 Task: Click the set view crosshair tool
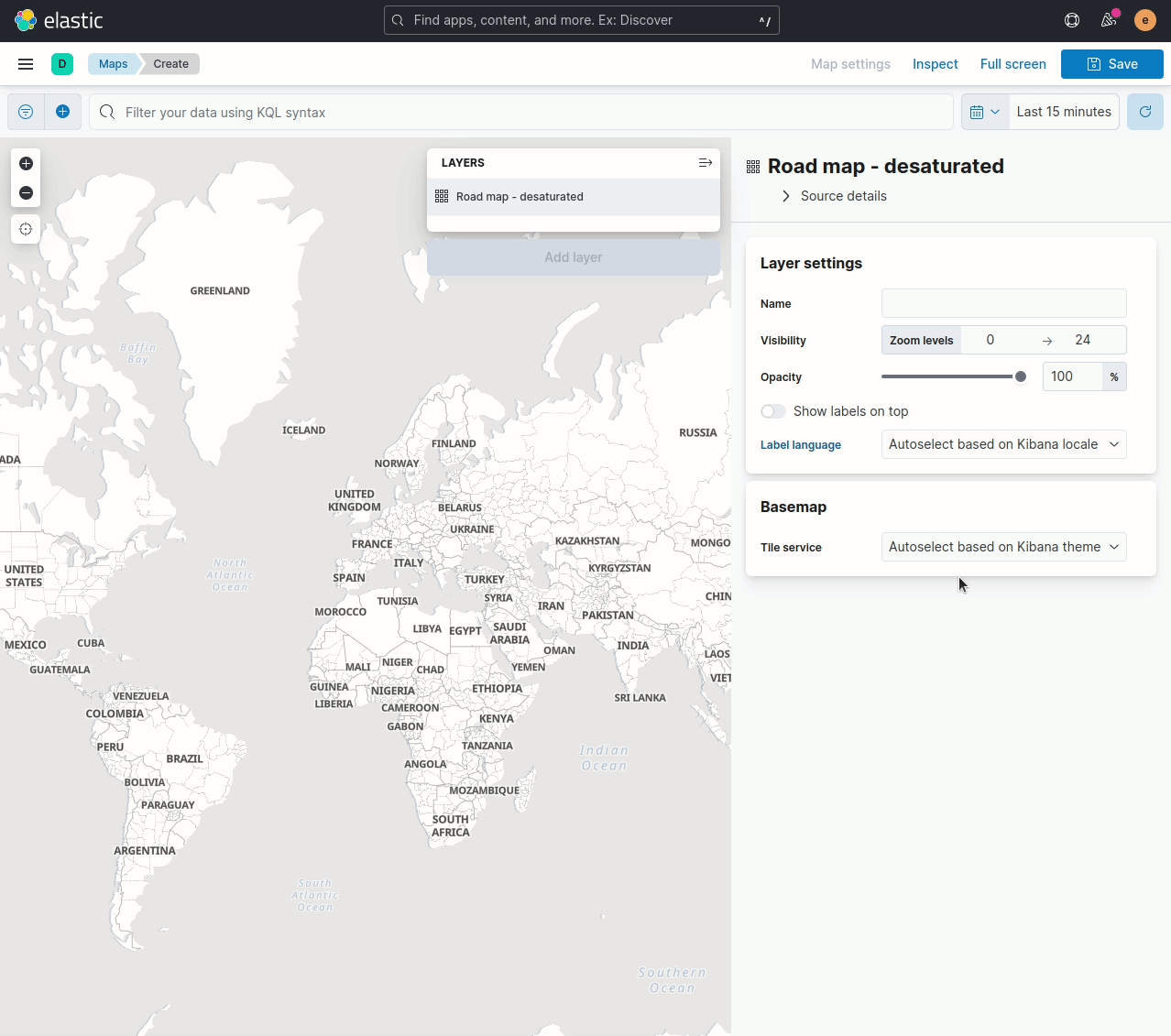point(26,229)
